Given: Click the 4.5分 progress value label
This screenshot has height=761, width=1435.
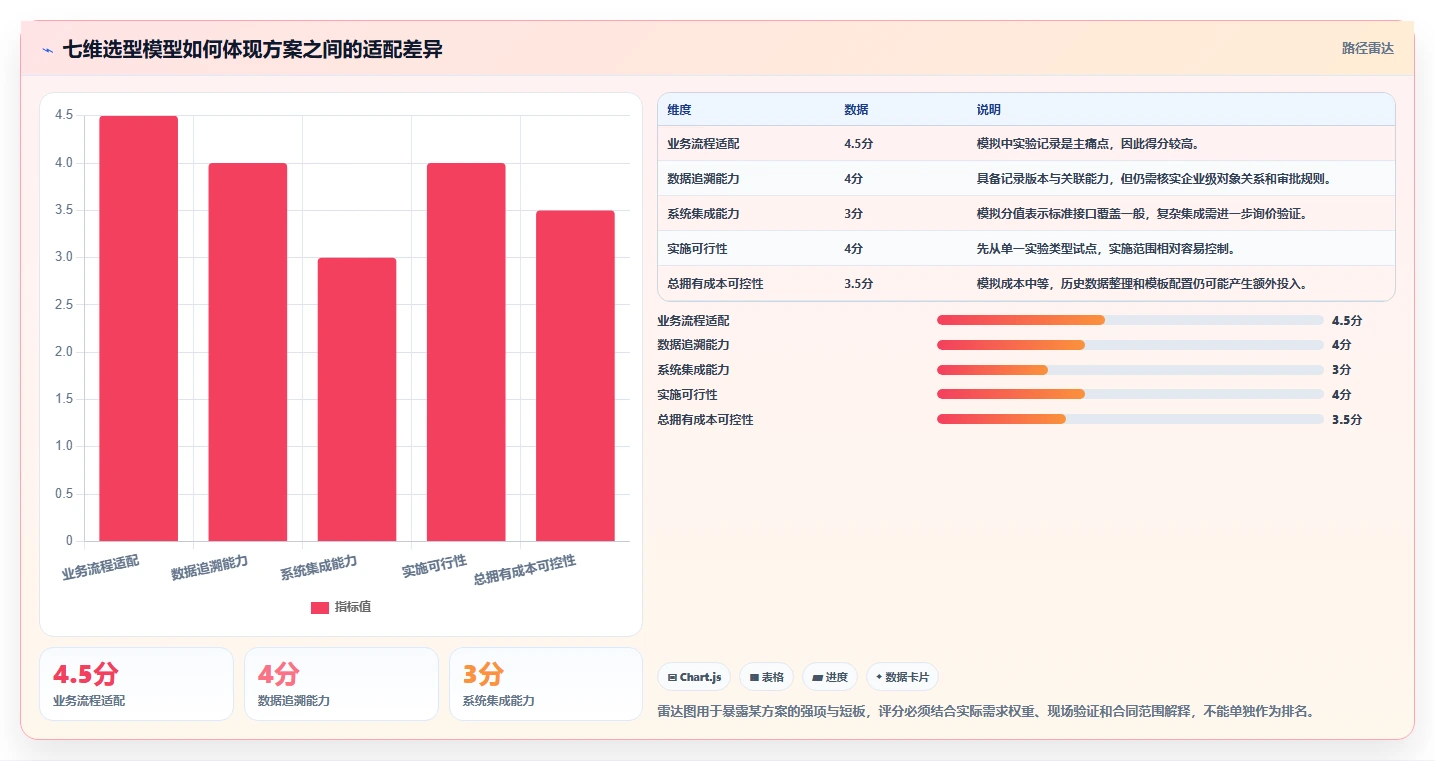Looking at the screenshot, I should (1346, 321).
